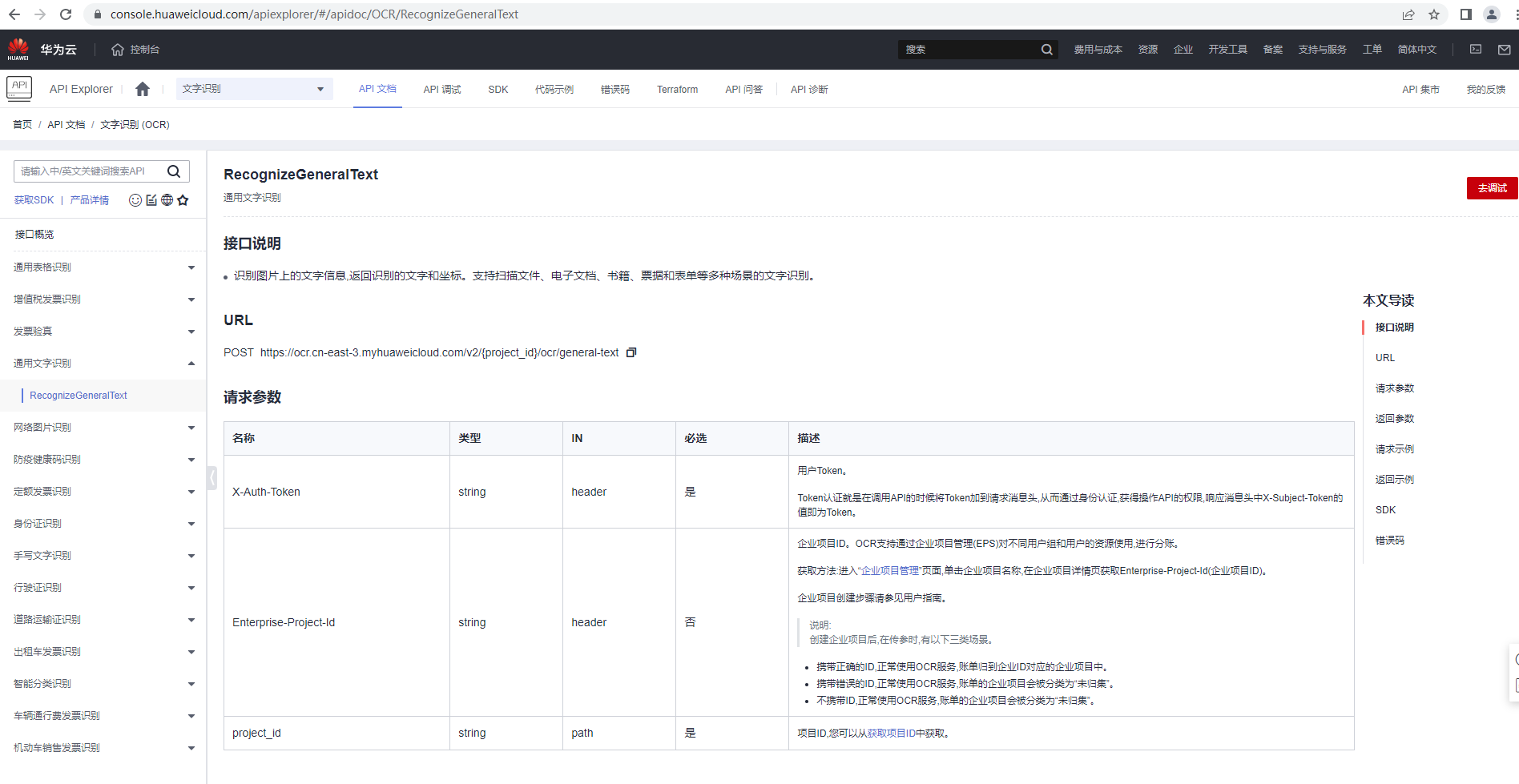Click the Huawei Cloud logo

18,49
